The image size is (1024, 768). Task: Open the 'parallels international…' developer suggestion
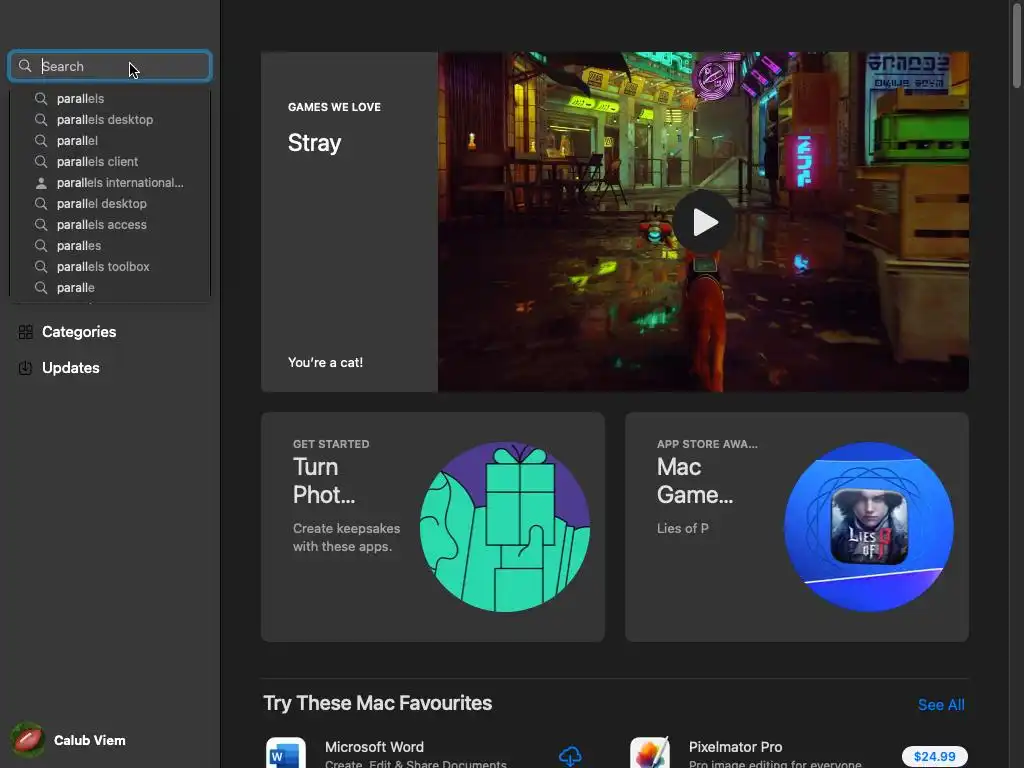pyautogui.click(x=110, y=183)
